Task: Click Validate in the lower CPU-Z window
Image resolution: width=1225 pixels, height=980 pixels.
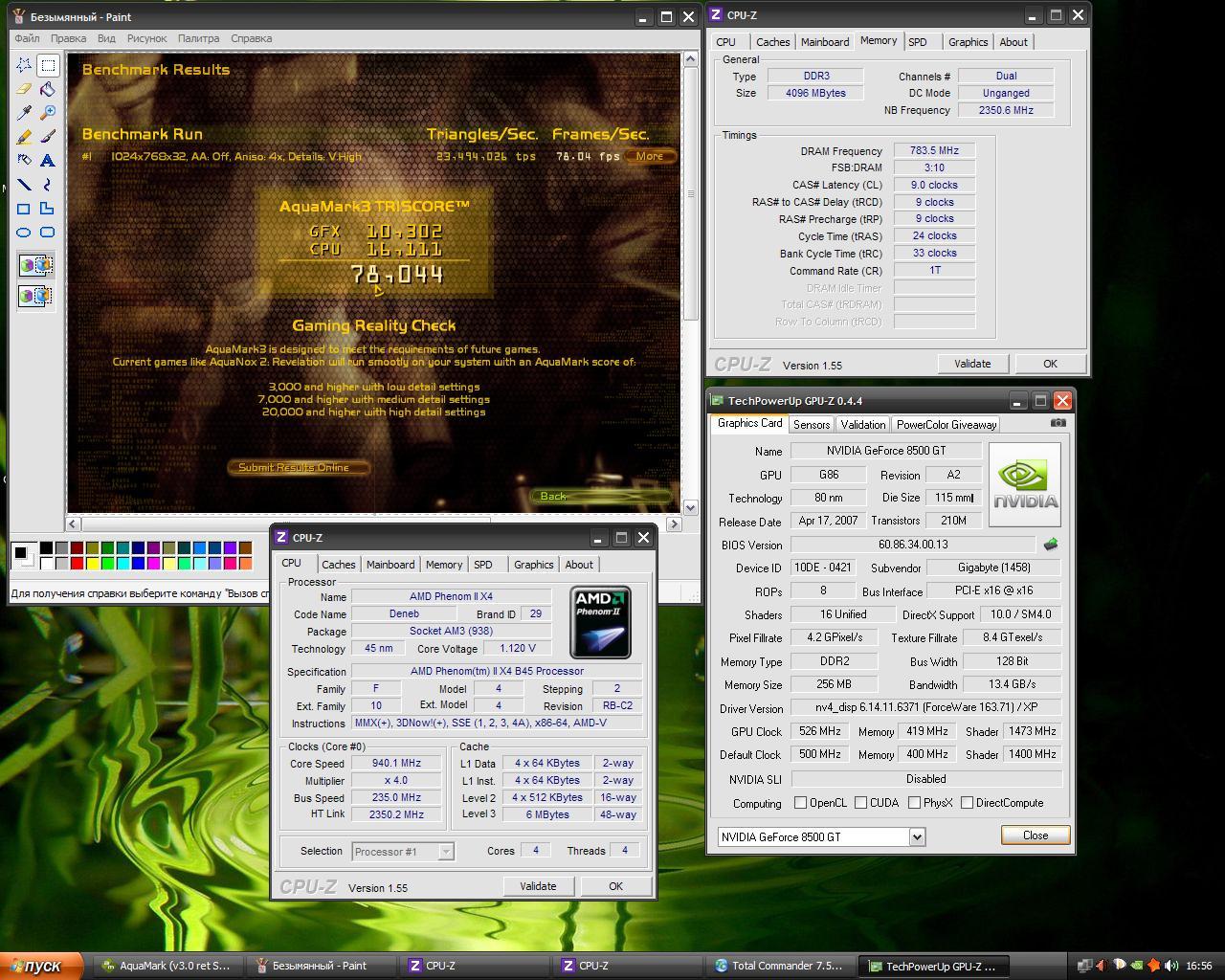Action: point(538,886)
